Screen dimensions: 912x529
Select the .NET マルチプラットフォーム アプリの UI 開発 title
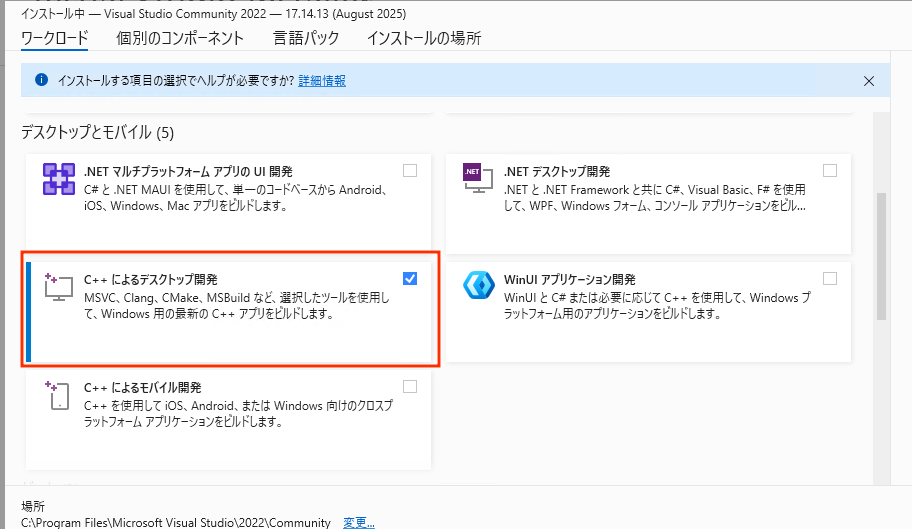(188, 171)
